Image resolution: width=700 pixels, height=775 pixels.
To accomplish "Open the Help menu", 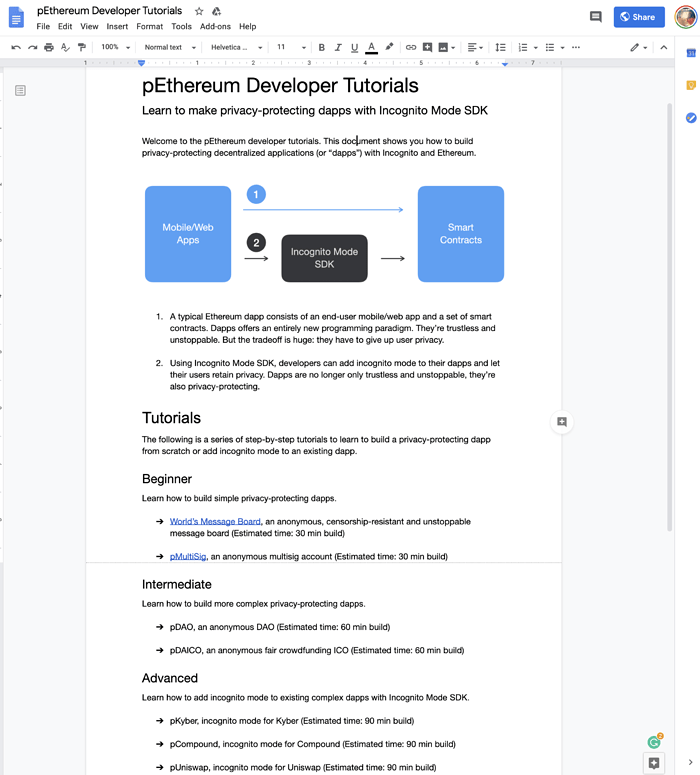I will point(248,26).
